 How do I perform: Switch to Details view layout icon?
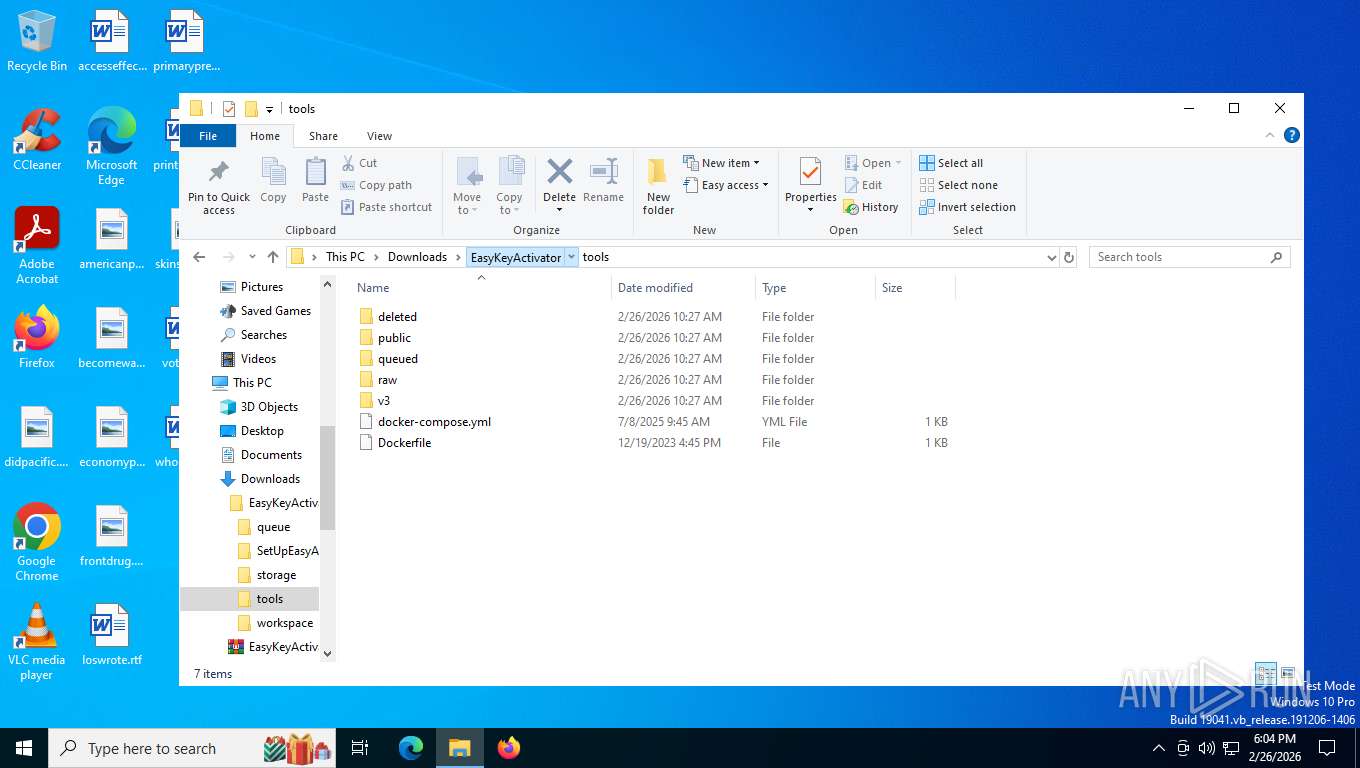click(x=1266, y=674)
